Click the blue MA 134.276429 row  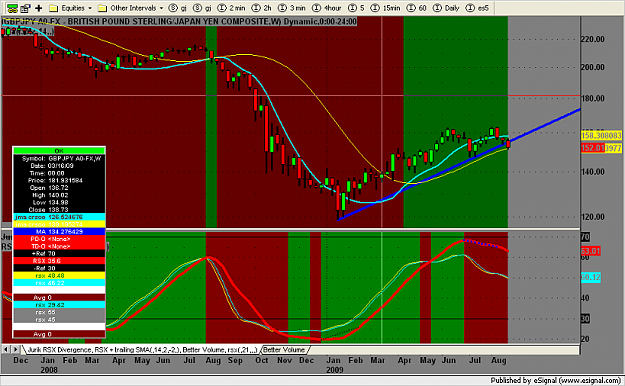tap(59, 231)
